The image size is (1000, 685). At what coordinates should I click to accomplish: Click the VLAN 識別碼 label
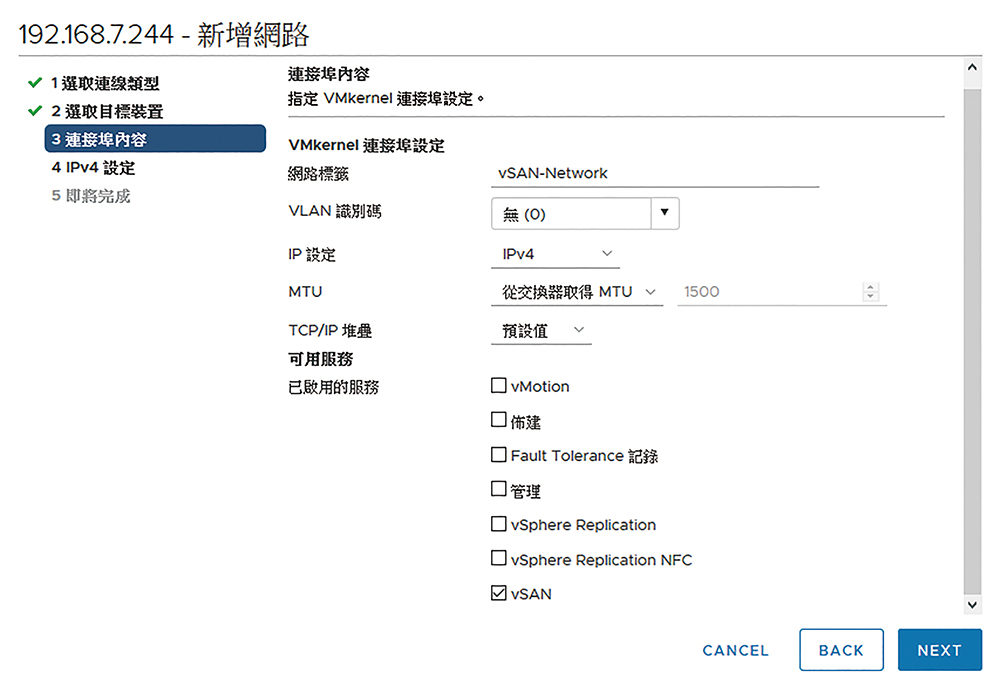(x=335, y=211)
